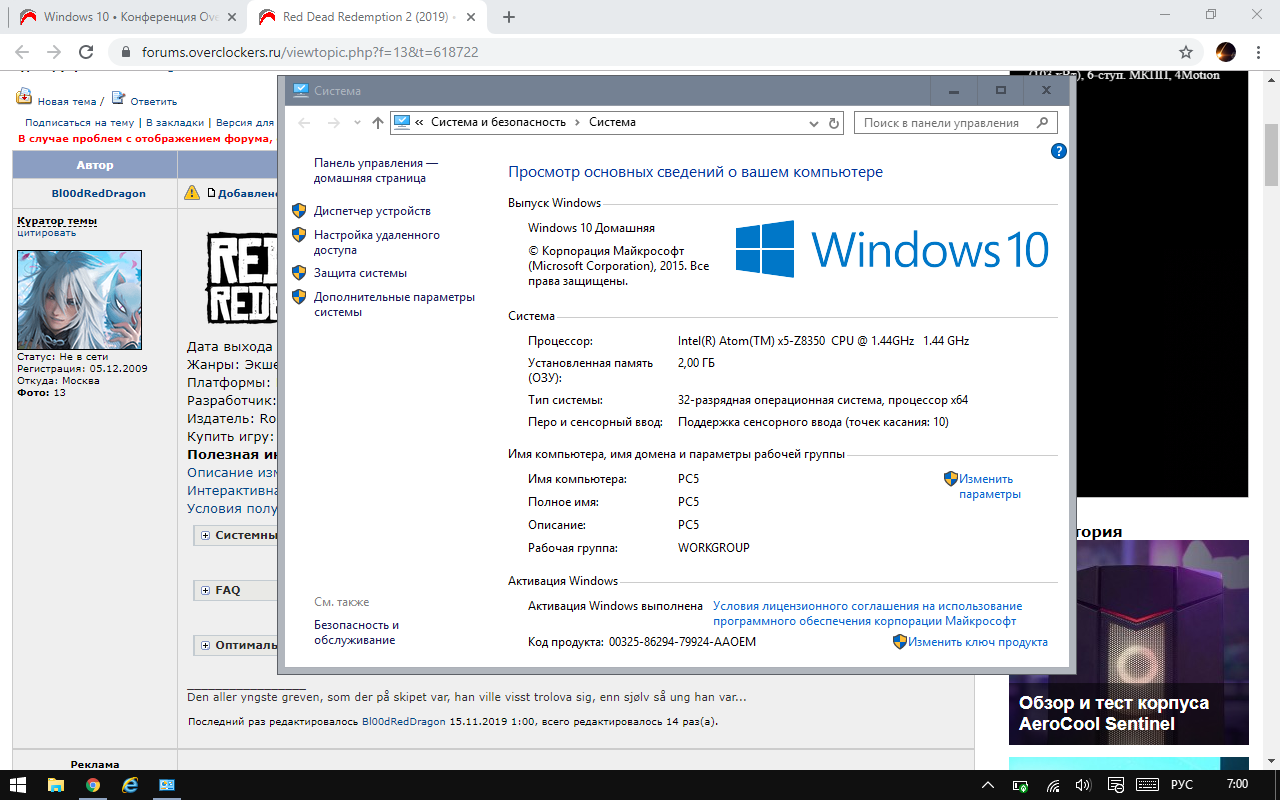The image size is (1280, 800).
Task: Open the Windows Start menu
Action: [18, 785]
